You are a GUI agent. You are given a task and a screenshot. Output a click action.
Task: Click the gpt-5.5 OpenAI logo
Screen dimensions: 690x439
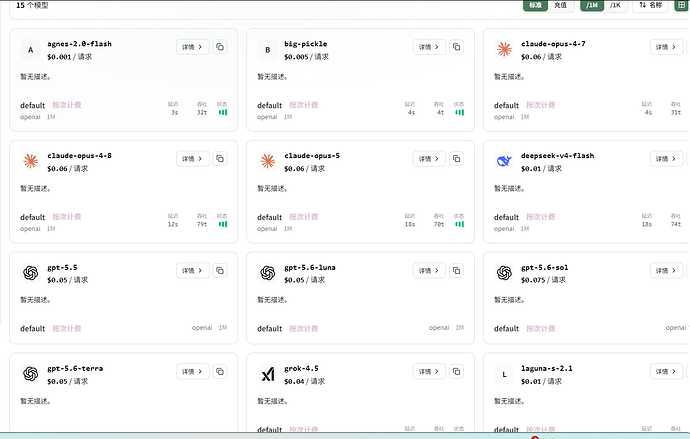[x=30, y=273]
